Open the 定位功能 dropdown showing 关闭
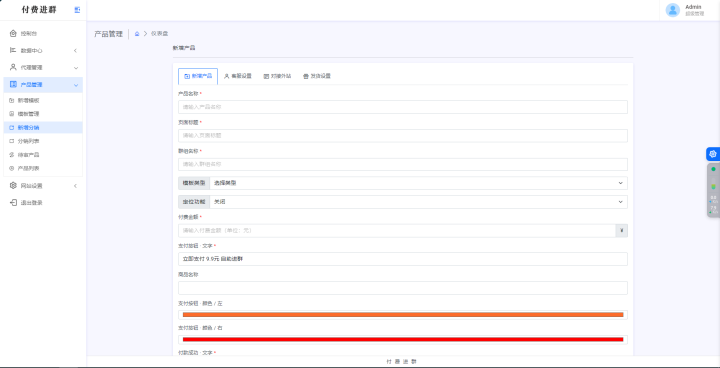 point(418,202)
